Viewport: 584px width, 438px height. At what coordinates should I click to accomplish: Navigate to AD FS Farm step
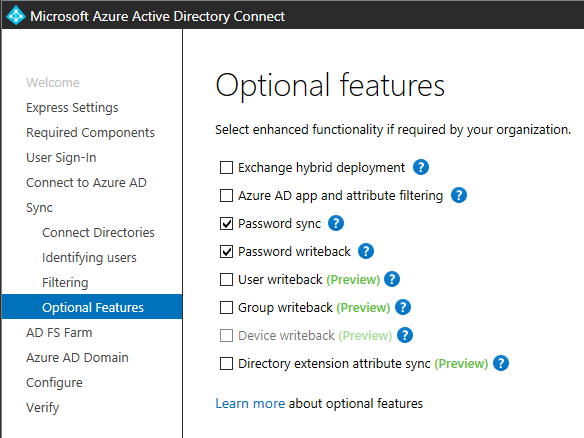coord(59,332)
